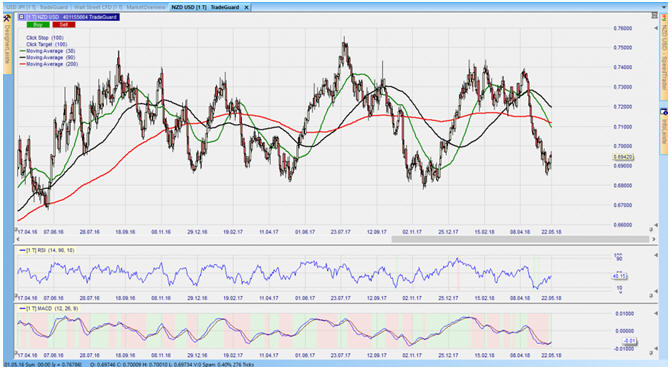Screen dimensions: 671x369
Task: Click the InfoLevels panel icon
Action: 664,112
